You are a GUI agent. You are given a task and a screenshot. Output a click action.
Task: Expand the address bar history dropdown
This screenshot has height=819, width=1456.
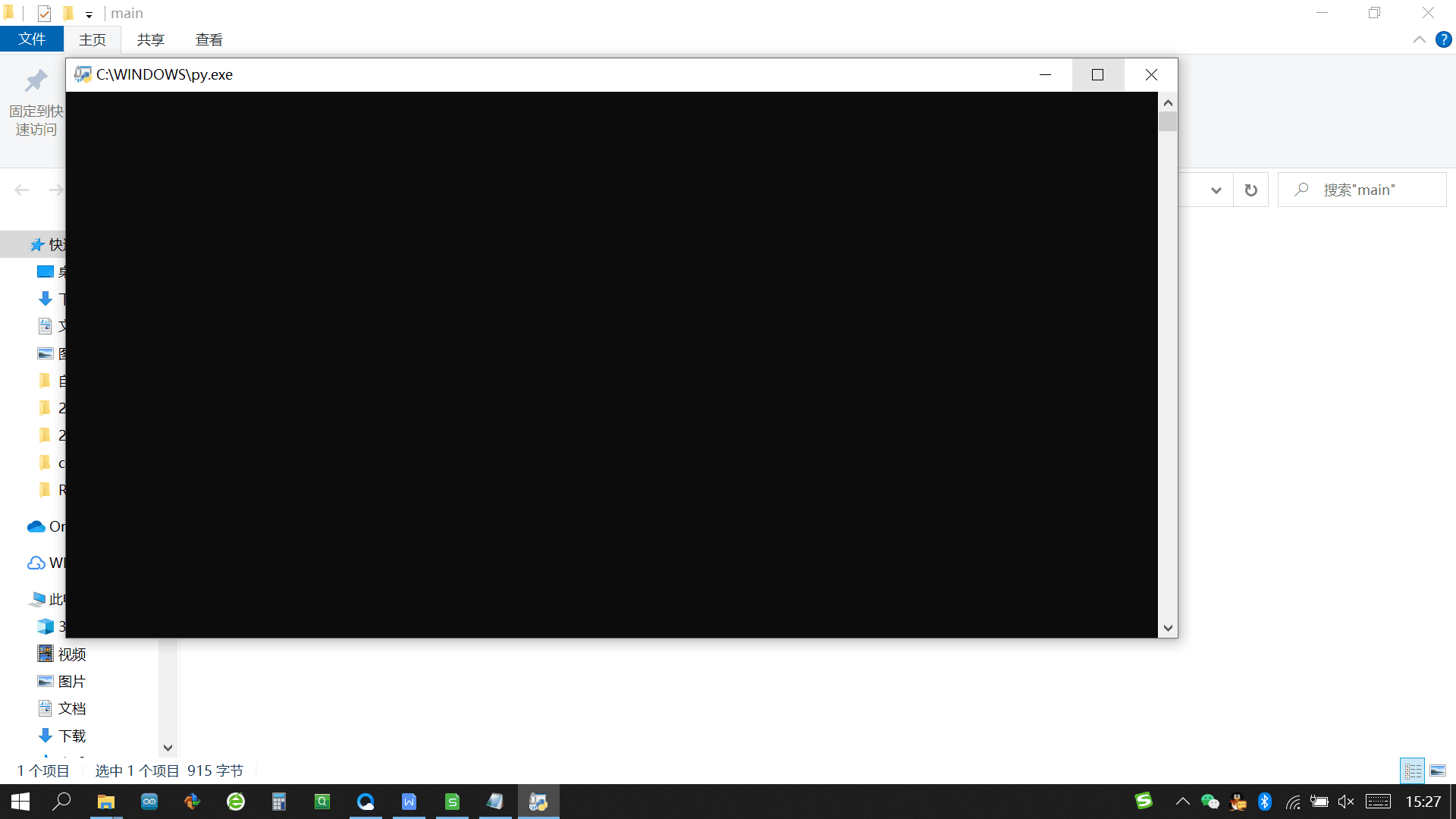pyautogui.click(x=1216, y=190)
